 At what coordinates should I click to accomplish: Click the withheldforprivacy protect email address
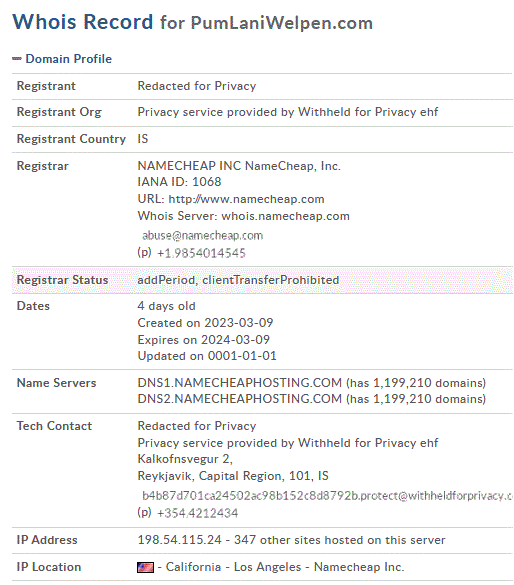pyautogui.click(x=327, y=495)
